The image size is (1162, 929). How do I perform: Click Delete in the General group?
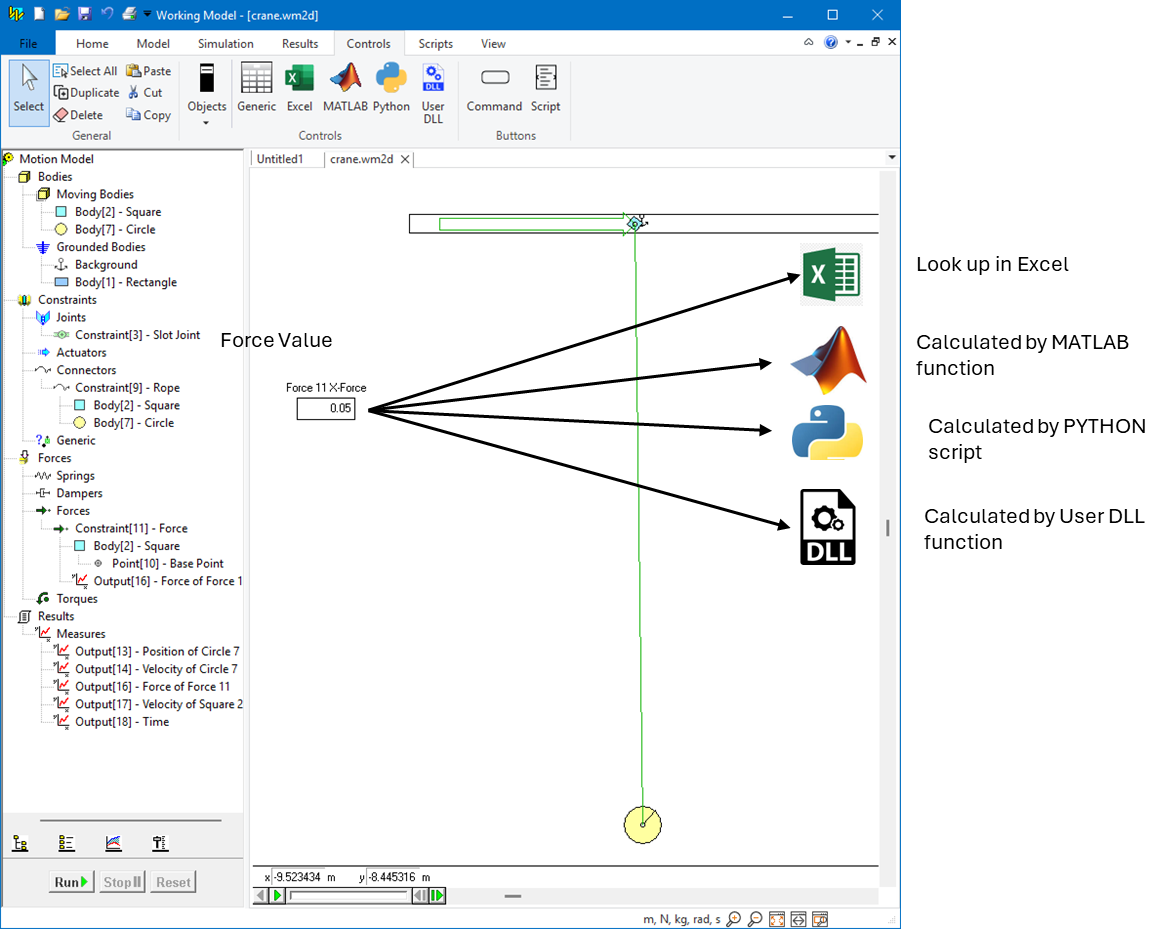pyautogui.click(x=79, y=115)
